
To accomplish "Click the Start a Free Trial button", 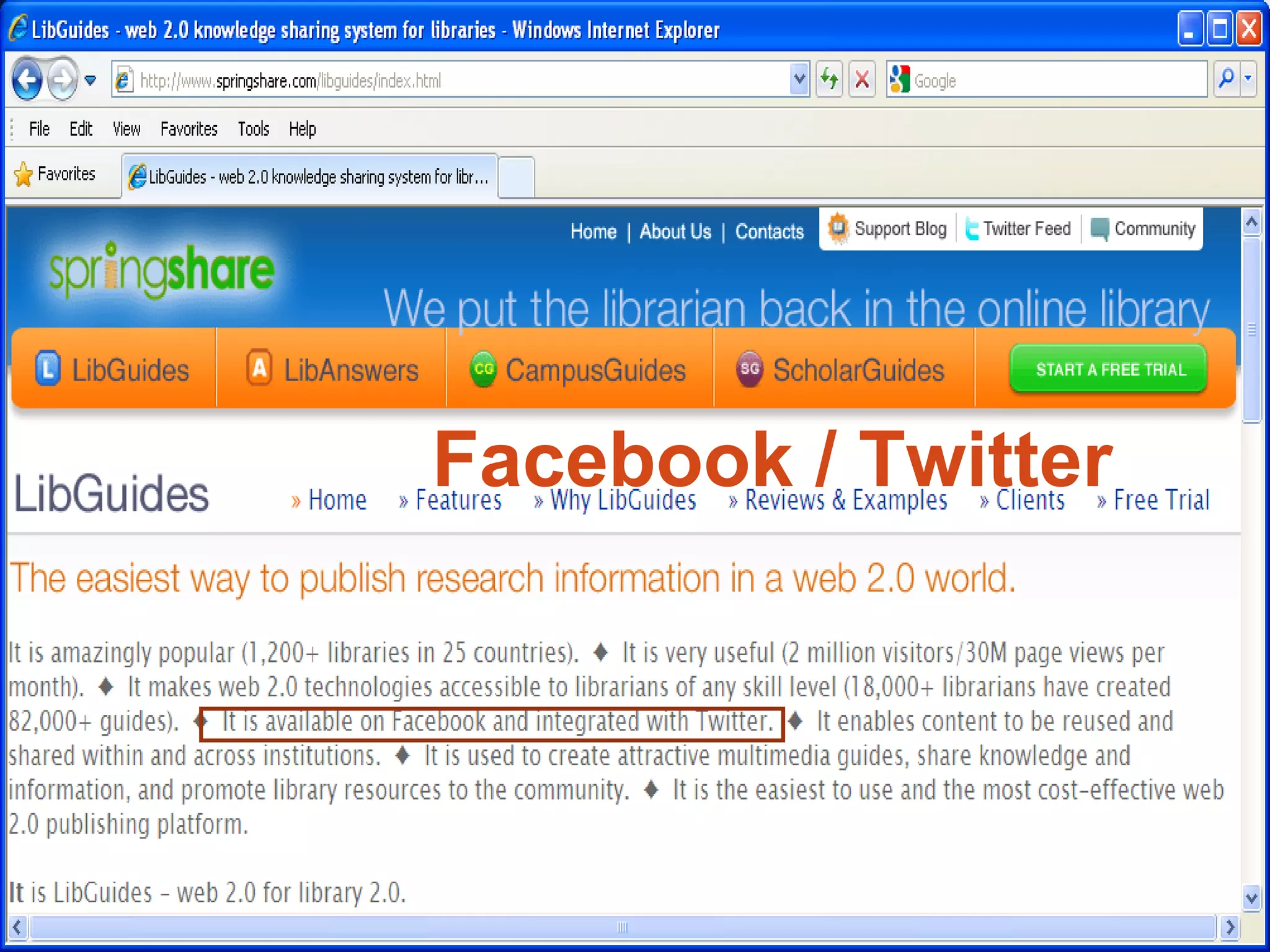I will click(1109, 369).
